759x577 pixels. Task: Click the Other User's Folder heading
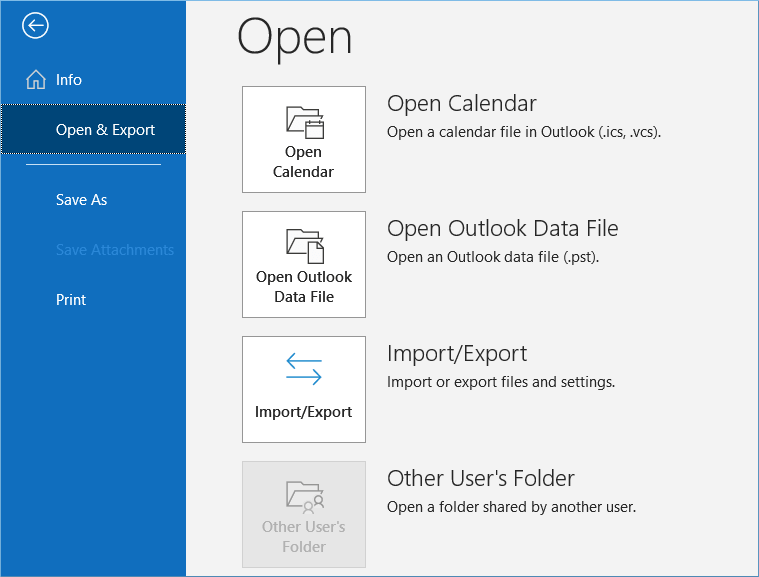click(481, 478)
